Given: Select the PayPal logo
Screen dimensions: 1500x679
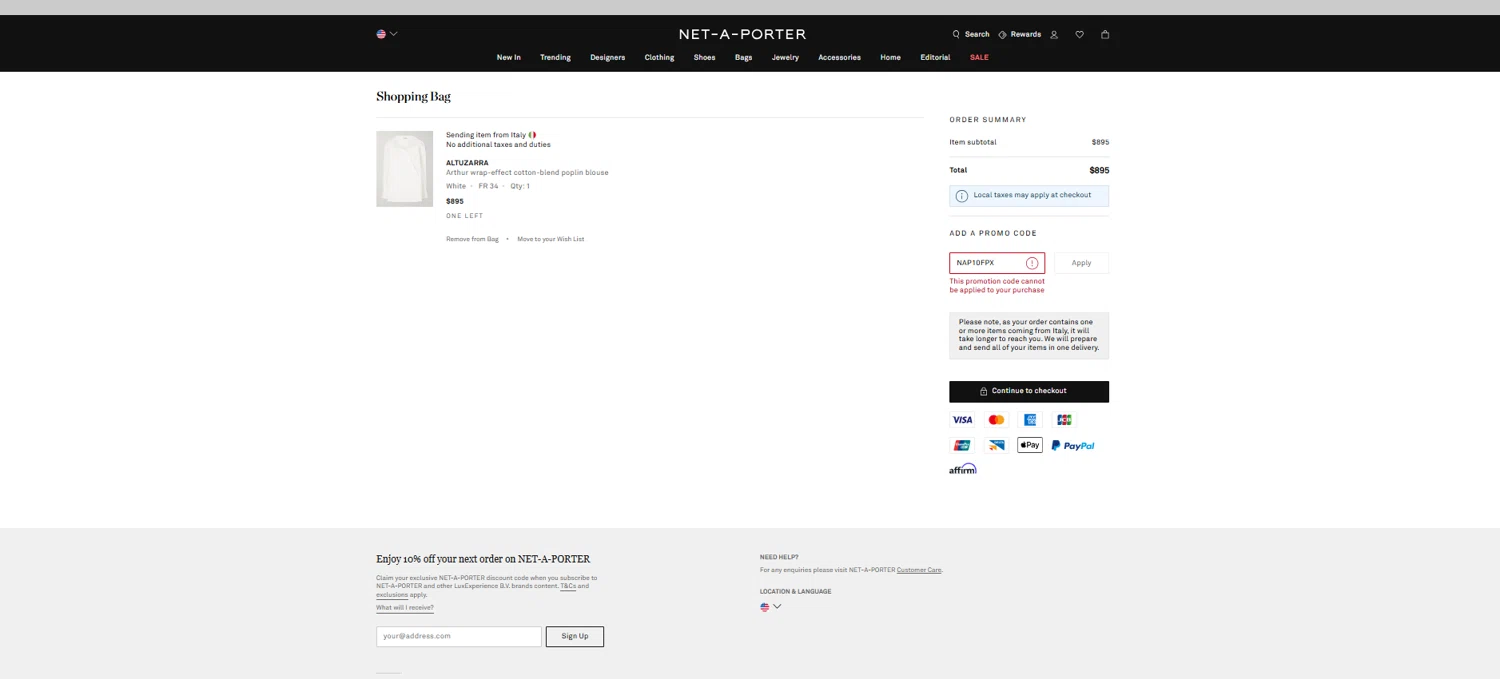Looking at the screenshot, I should 1073,446.
